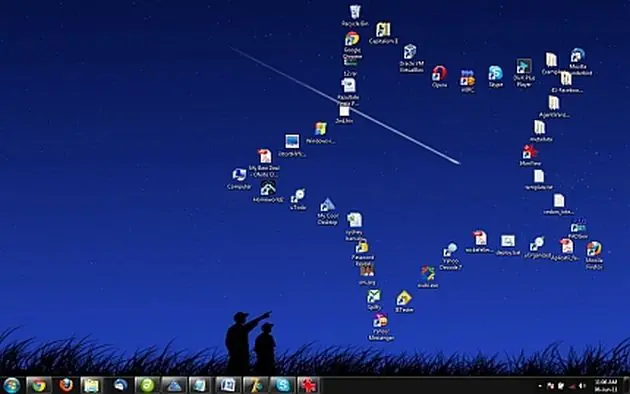630x394 pixels.
Task: Open the DivX Plus Player desktop shortcut
Action: [x=524, y=66]
